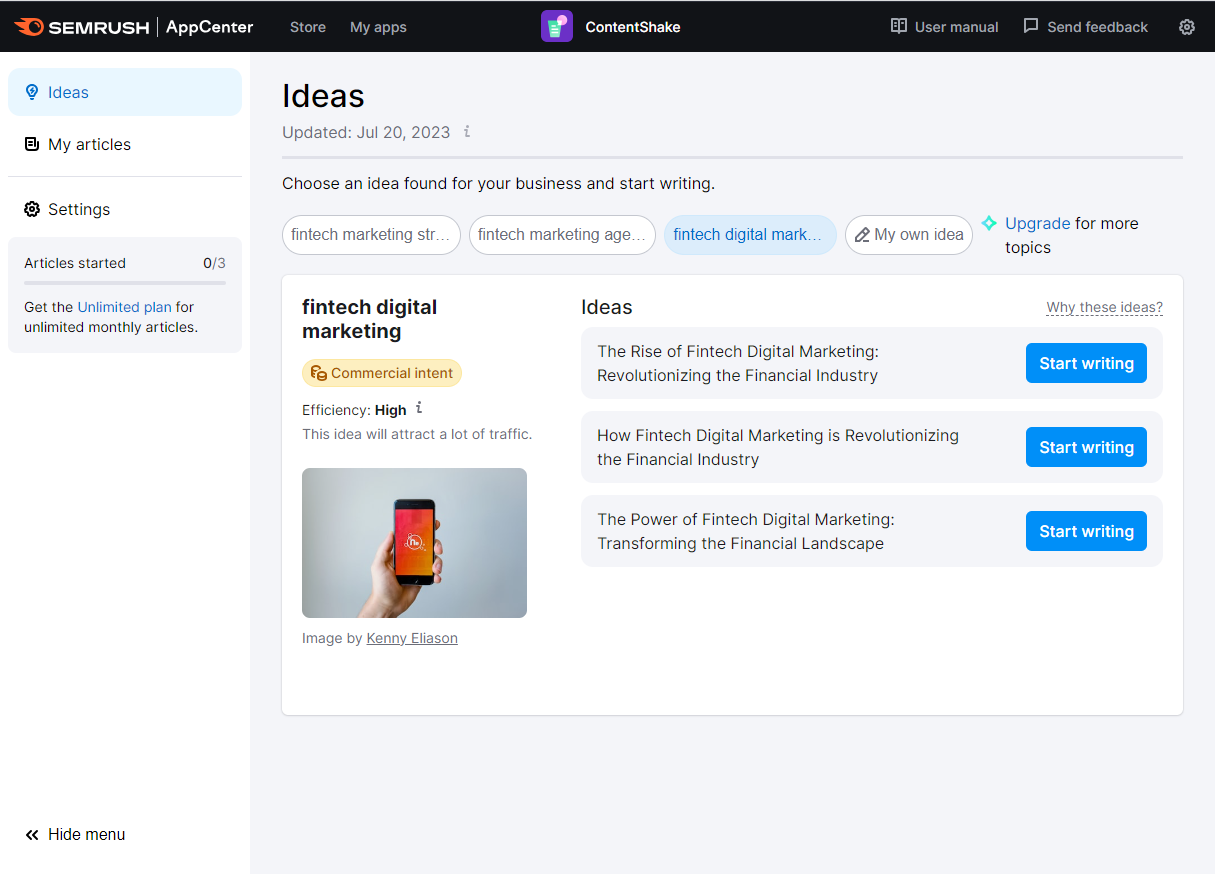
Task: Click the My articles document icon
Action: click(32, 144)
